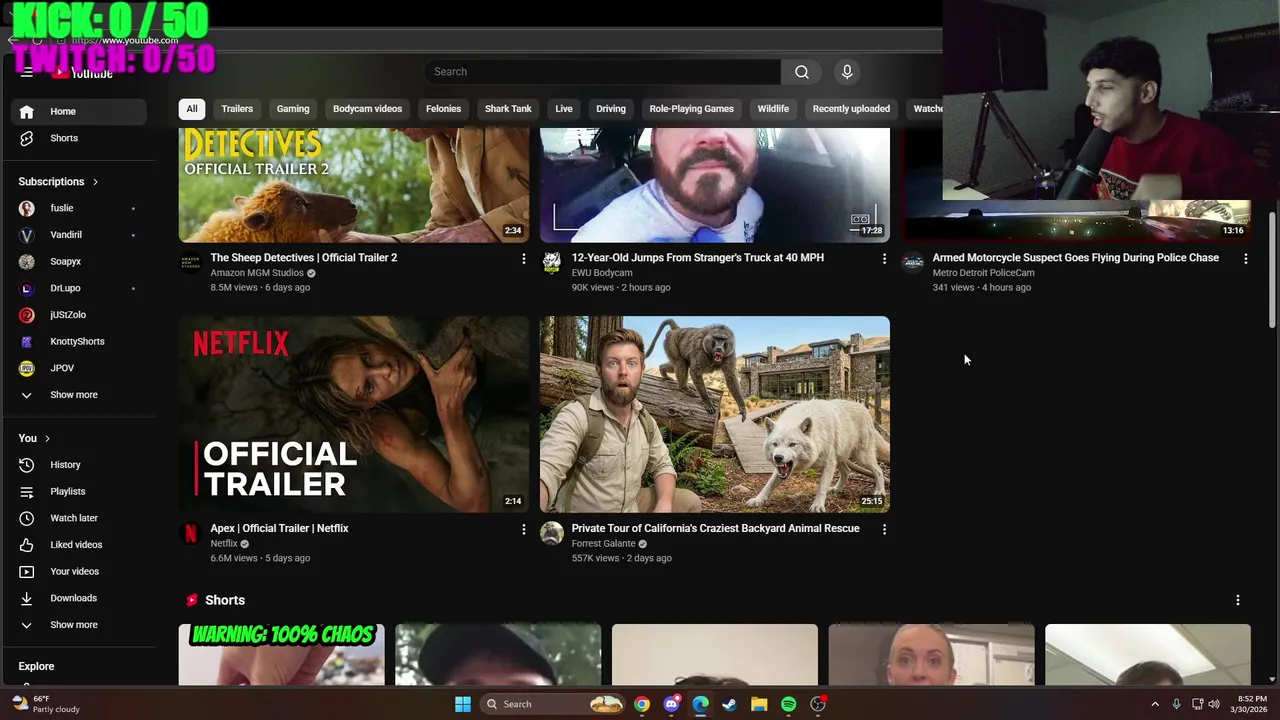Open Liked videos
The width and height of the screenshot is (1280, 720).
coord(80,545)
